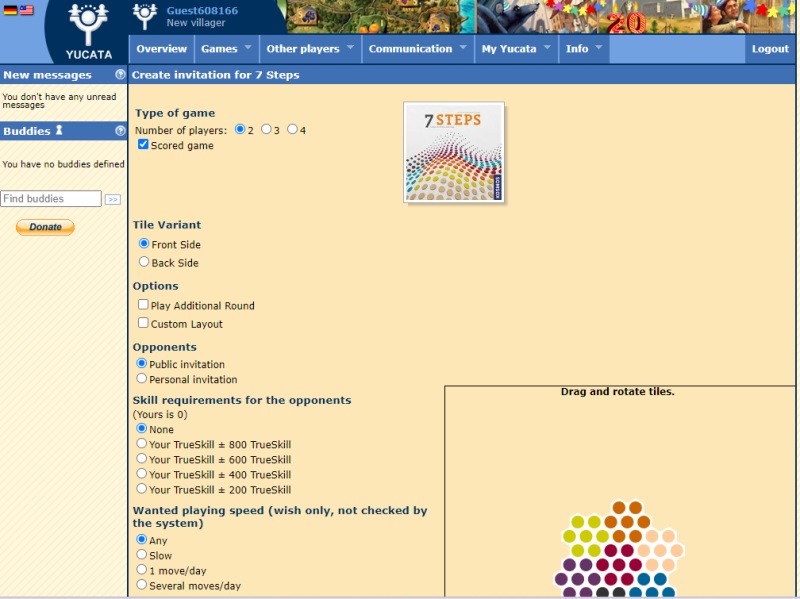This screenshot has height=599, width=800.
Task: Switch to the Overview tab
Action: pos(161,48)
